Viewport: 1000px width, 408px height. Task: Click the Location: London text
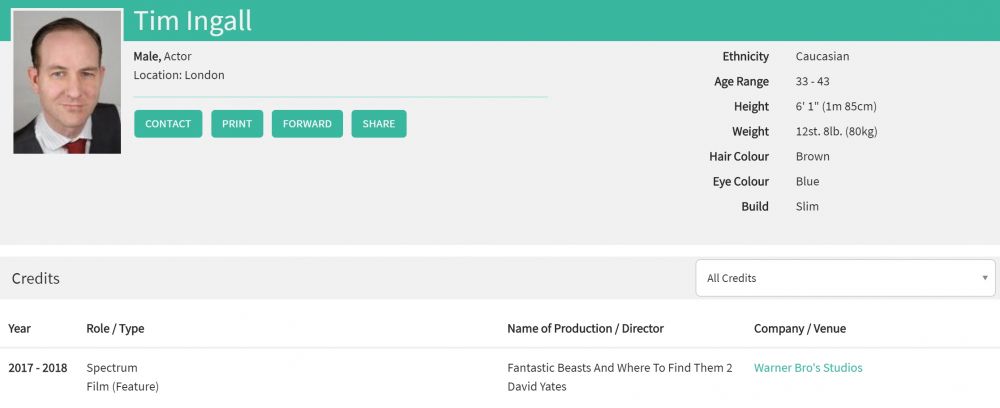click(x=179, y=75)
